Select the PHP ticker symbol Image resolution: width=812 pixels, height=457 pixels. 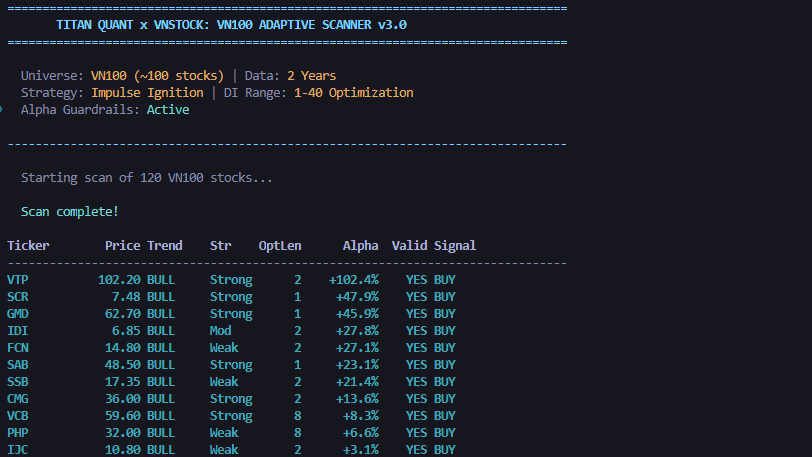point(18,433)
